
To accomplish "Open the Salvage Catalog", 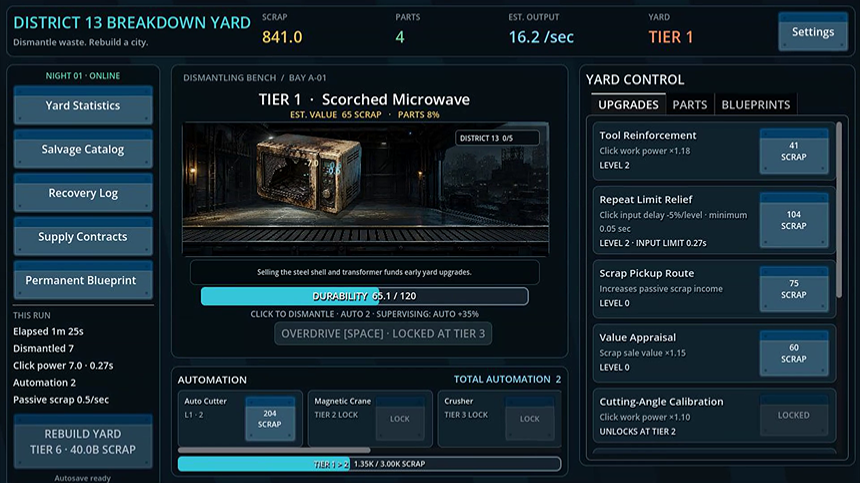I will click(x=83, y=149).
